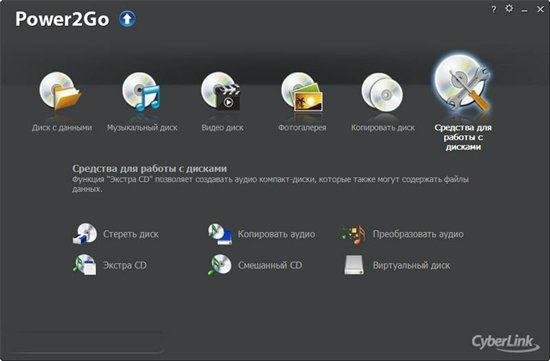Click the 'Смешанный CD' text link

pyautogui.click(x=270, y=265)
